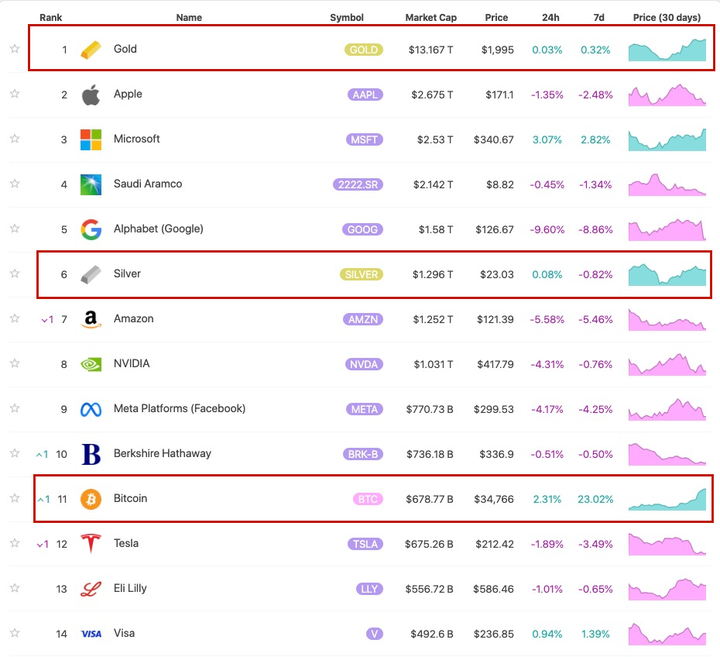Sort by the Price column header

coord(496,18)
